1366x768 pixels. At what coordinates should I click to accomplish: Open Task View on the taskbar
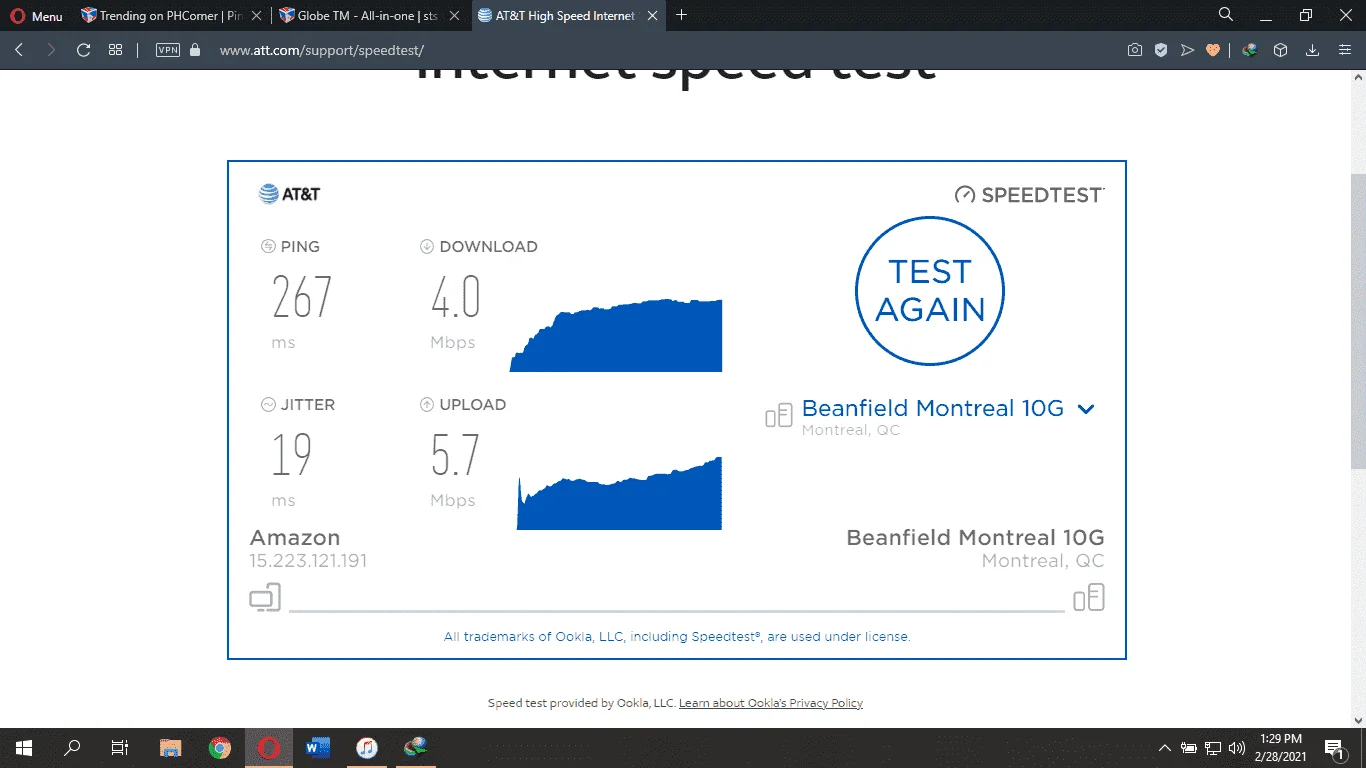[x=119, y=748]
